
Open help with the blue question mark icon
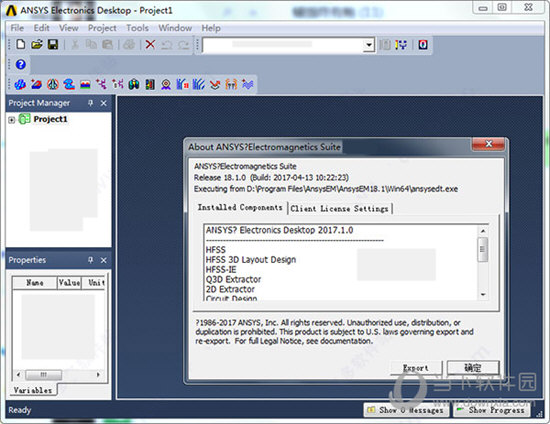point(21,65)
